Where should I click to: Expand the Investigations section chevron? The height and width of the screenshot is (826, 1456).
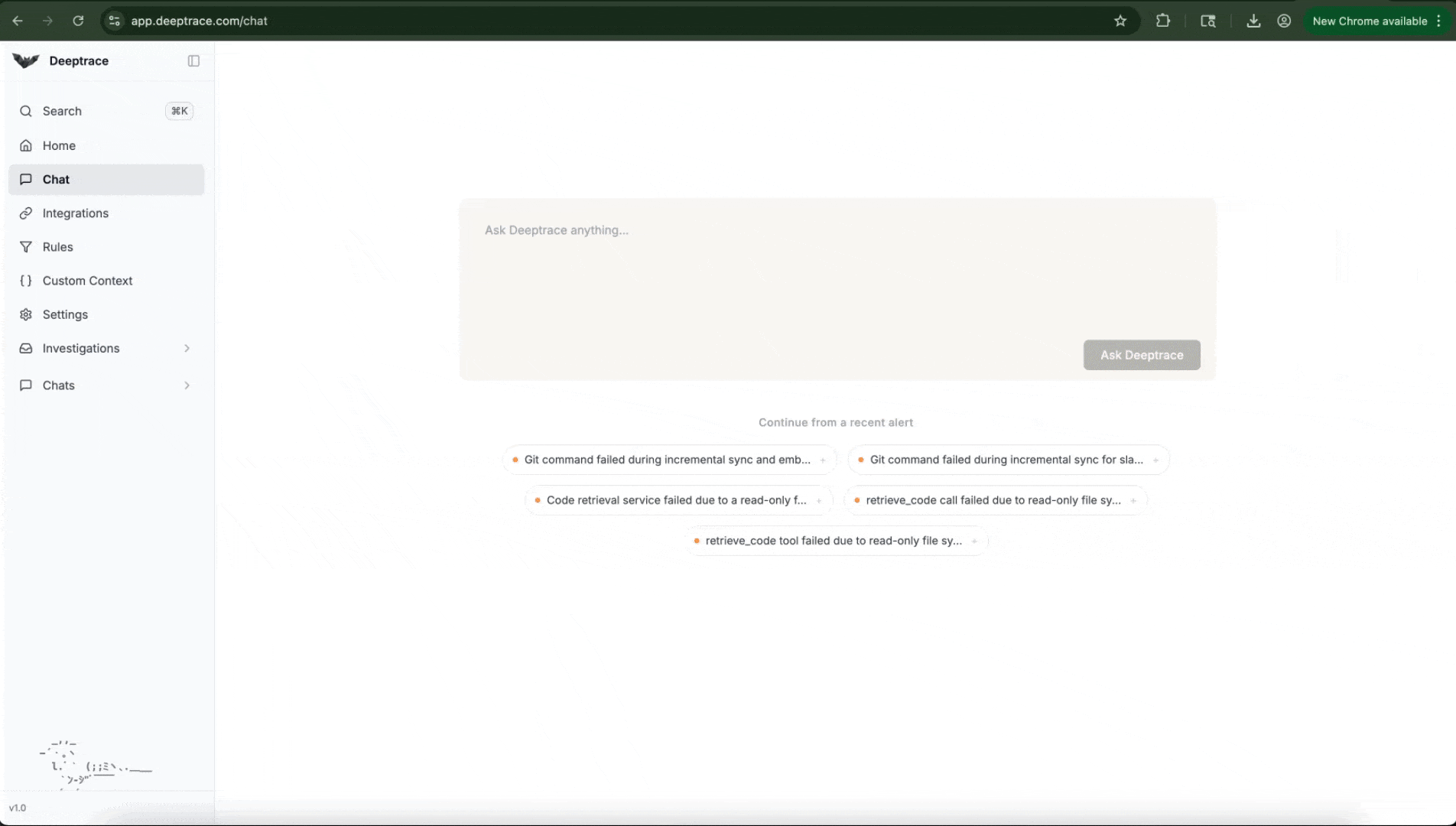click(187, 348)
